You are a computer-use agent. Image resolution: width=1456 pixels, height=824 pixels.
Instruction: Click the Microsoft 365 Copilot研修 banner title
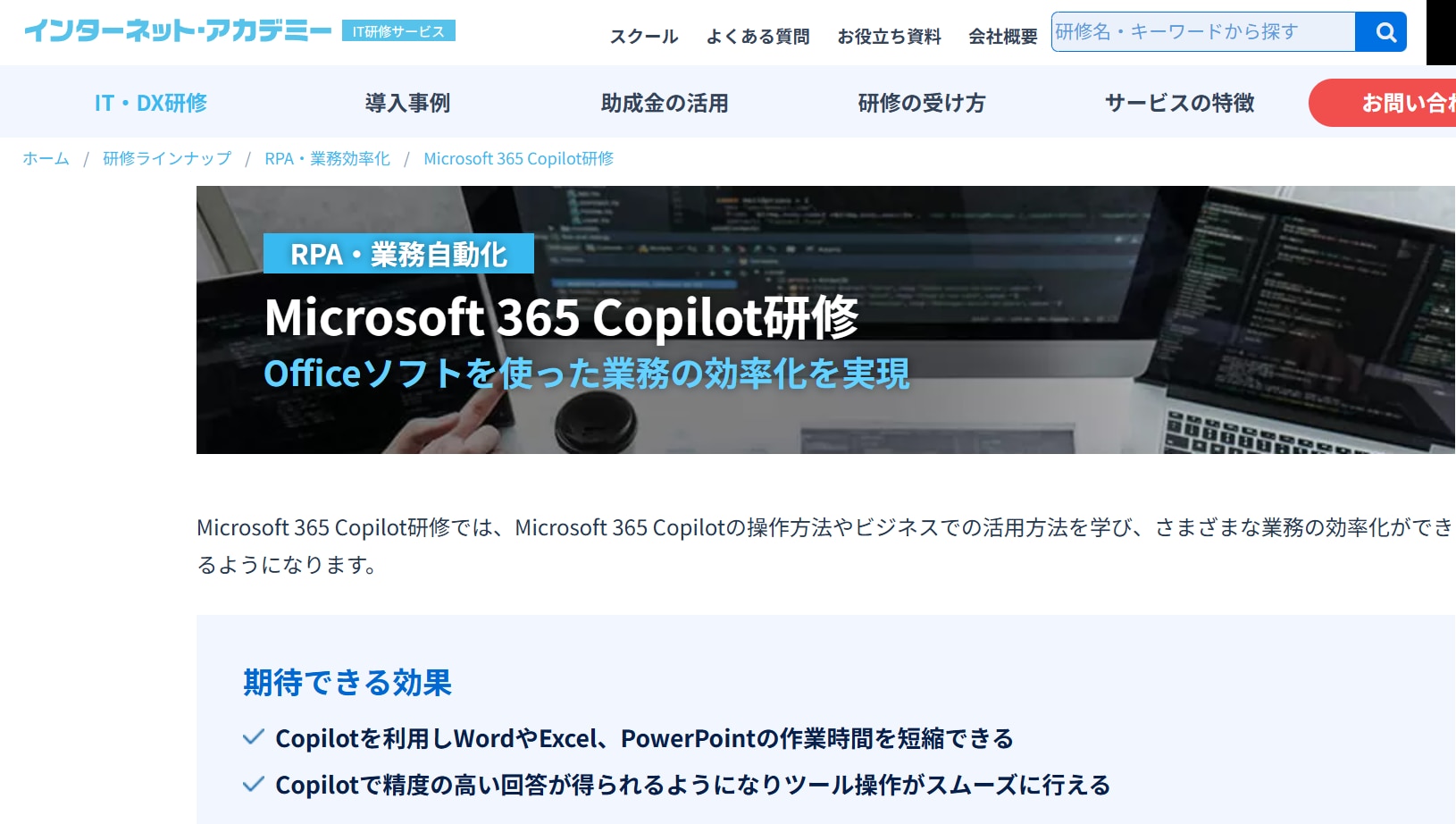(562, 317)
